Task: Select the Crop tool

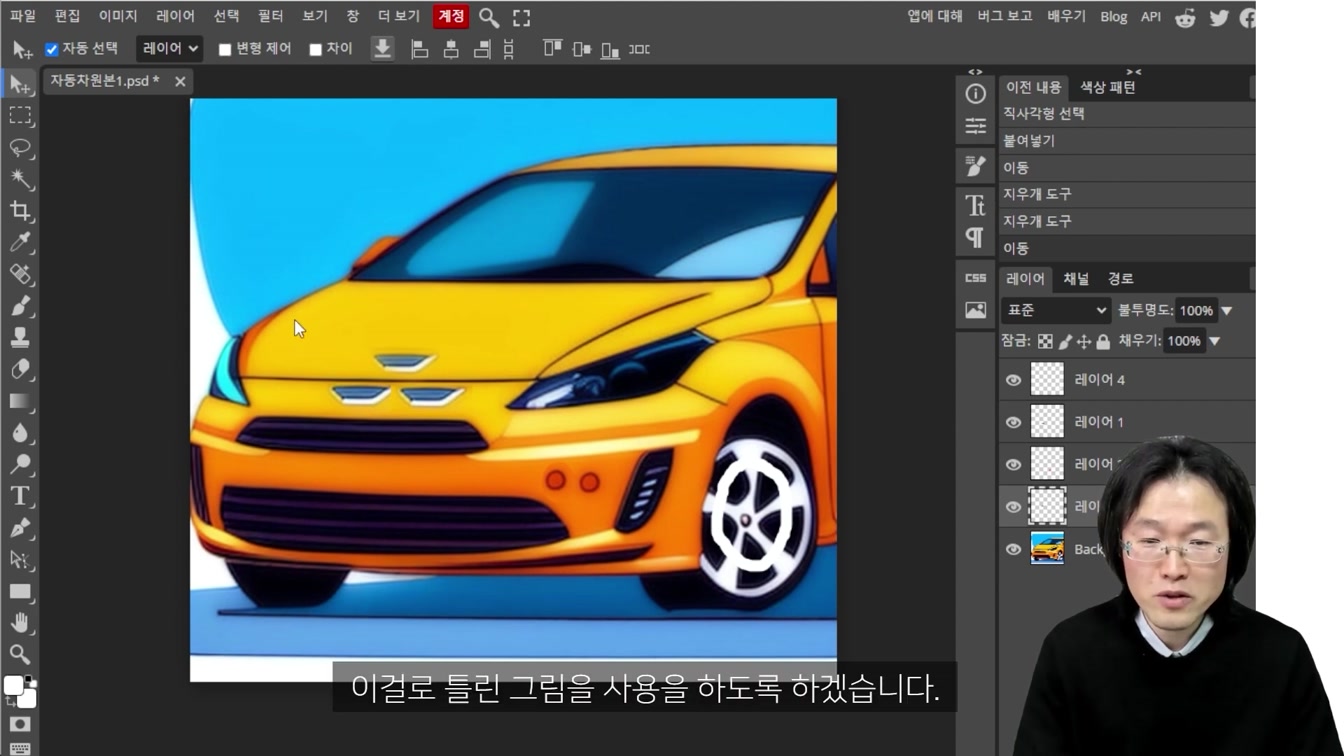Action: 20,211
